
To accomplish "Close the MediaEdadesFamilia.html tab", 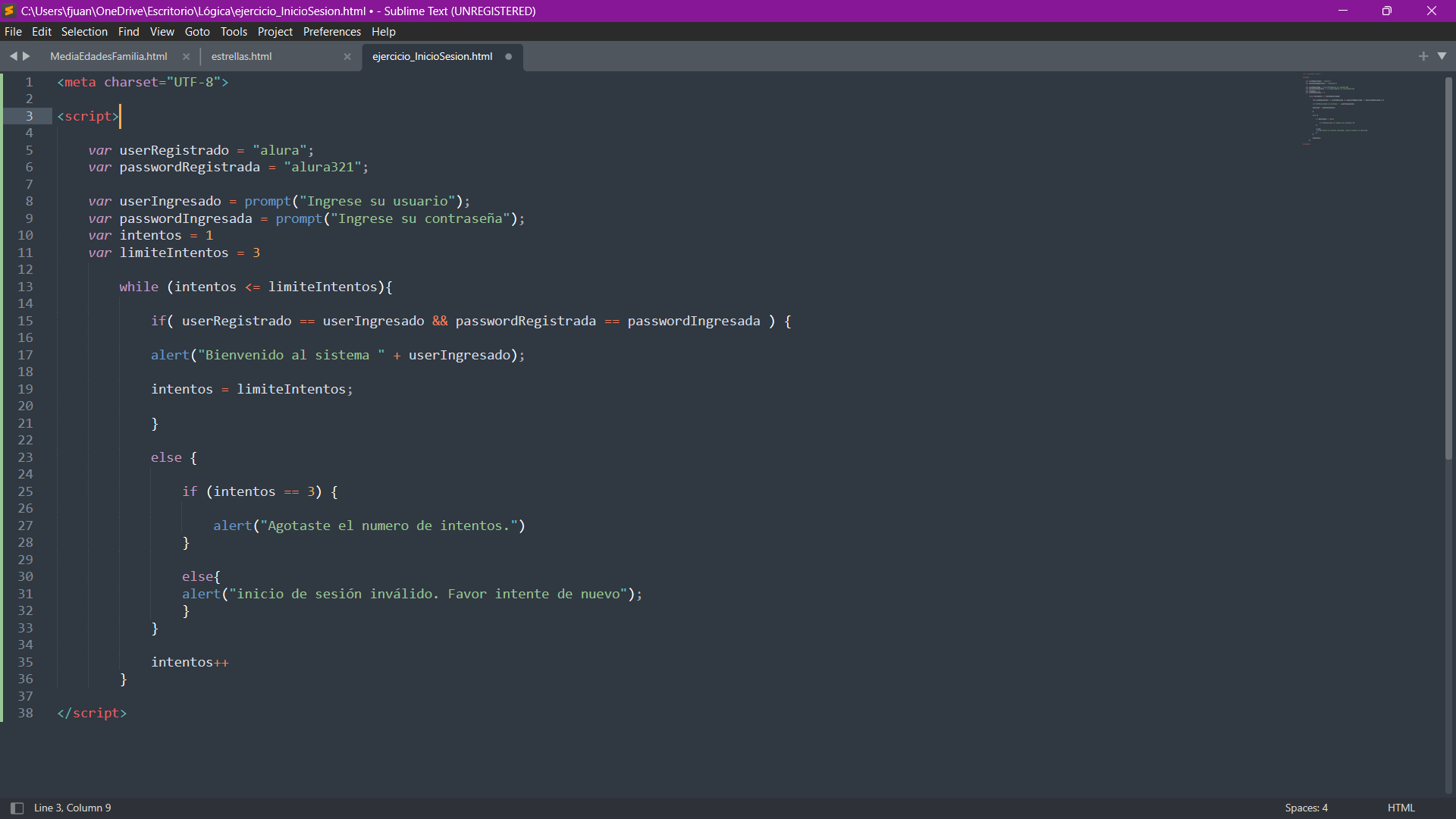I will (186, 57).
